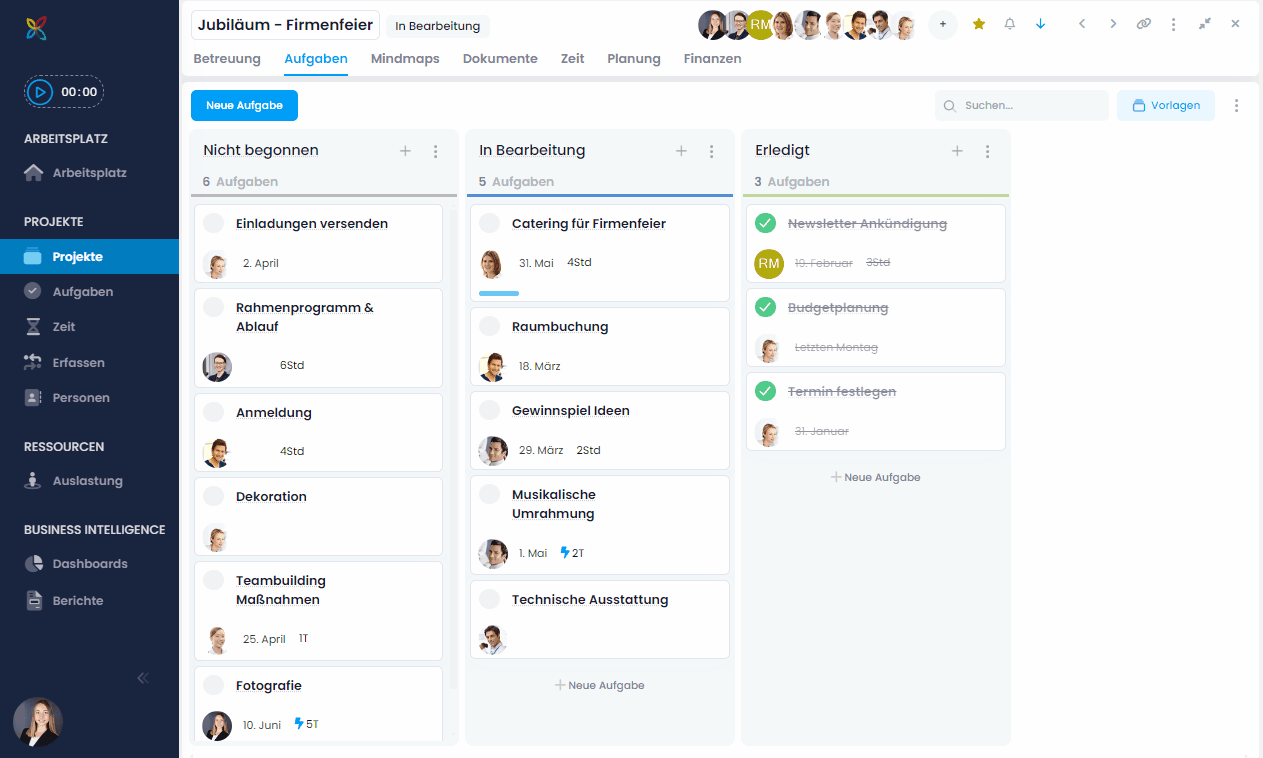Open Projekte in the sidebar
This screenshot has width=1263, height=758.
pos(89,257)
